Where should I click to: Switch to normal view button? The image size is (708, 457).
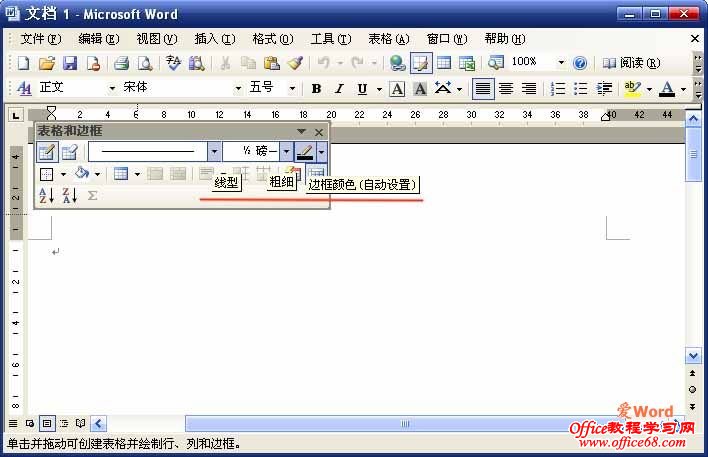13,424
